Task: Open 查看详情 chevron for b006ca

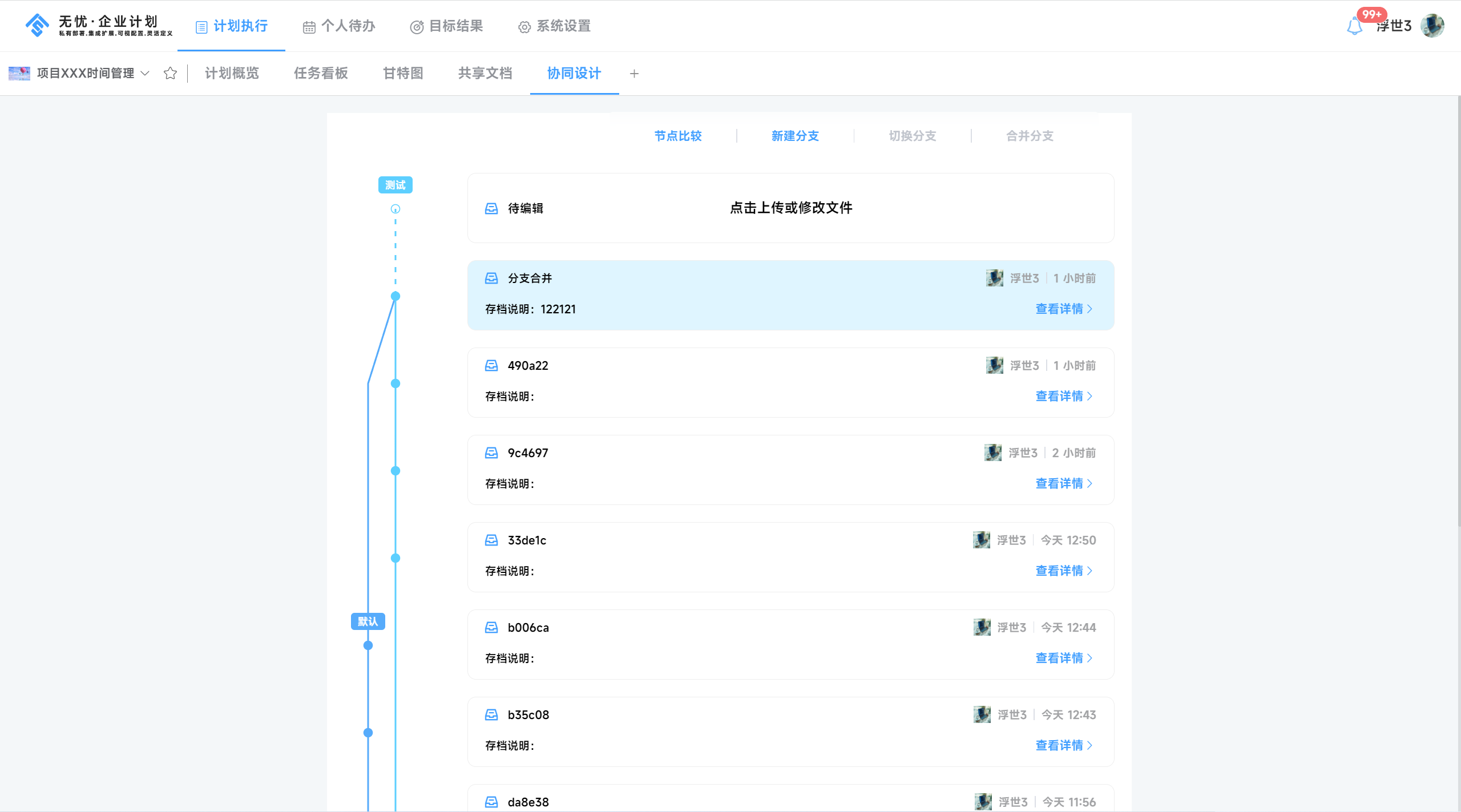Action: click(1089, 658)
